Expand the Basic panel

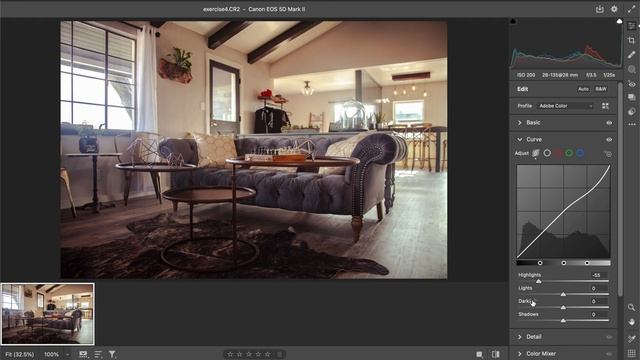coord(520,122)
